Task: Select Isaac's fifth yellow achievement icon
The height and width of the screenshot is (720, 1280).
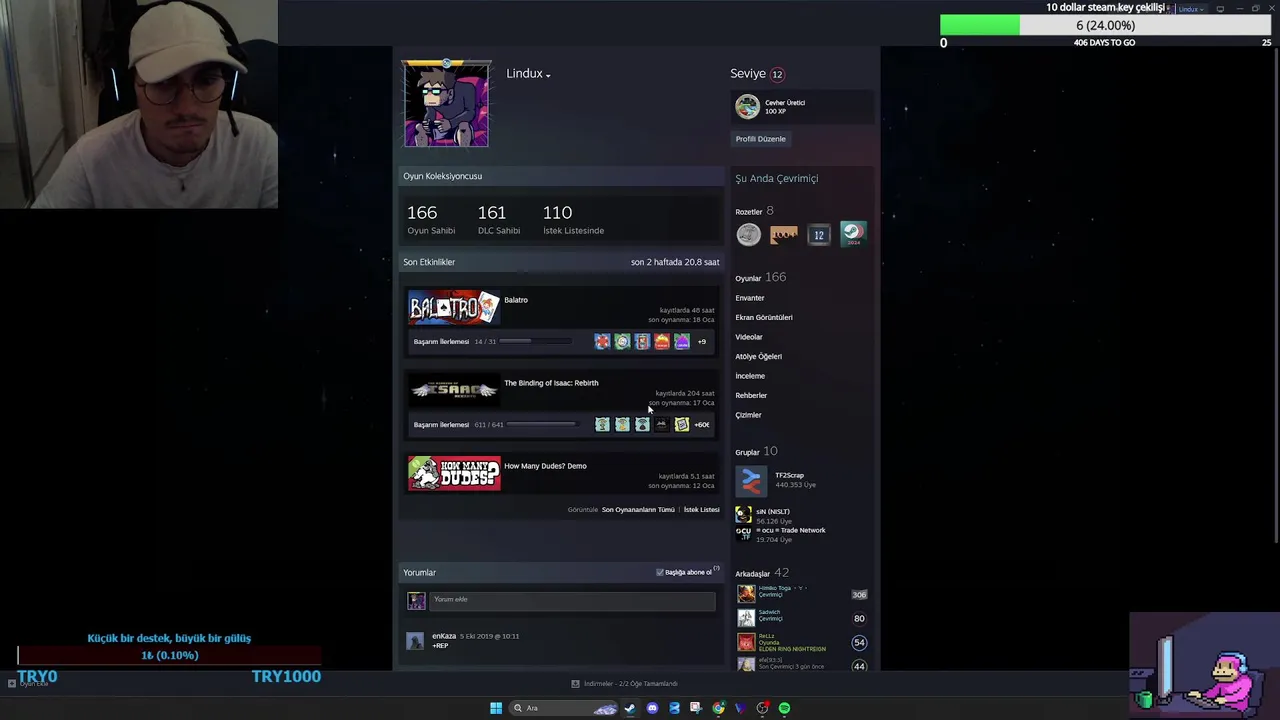Action: (682, 425)
